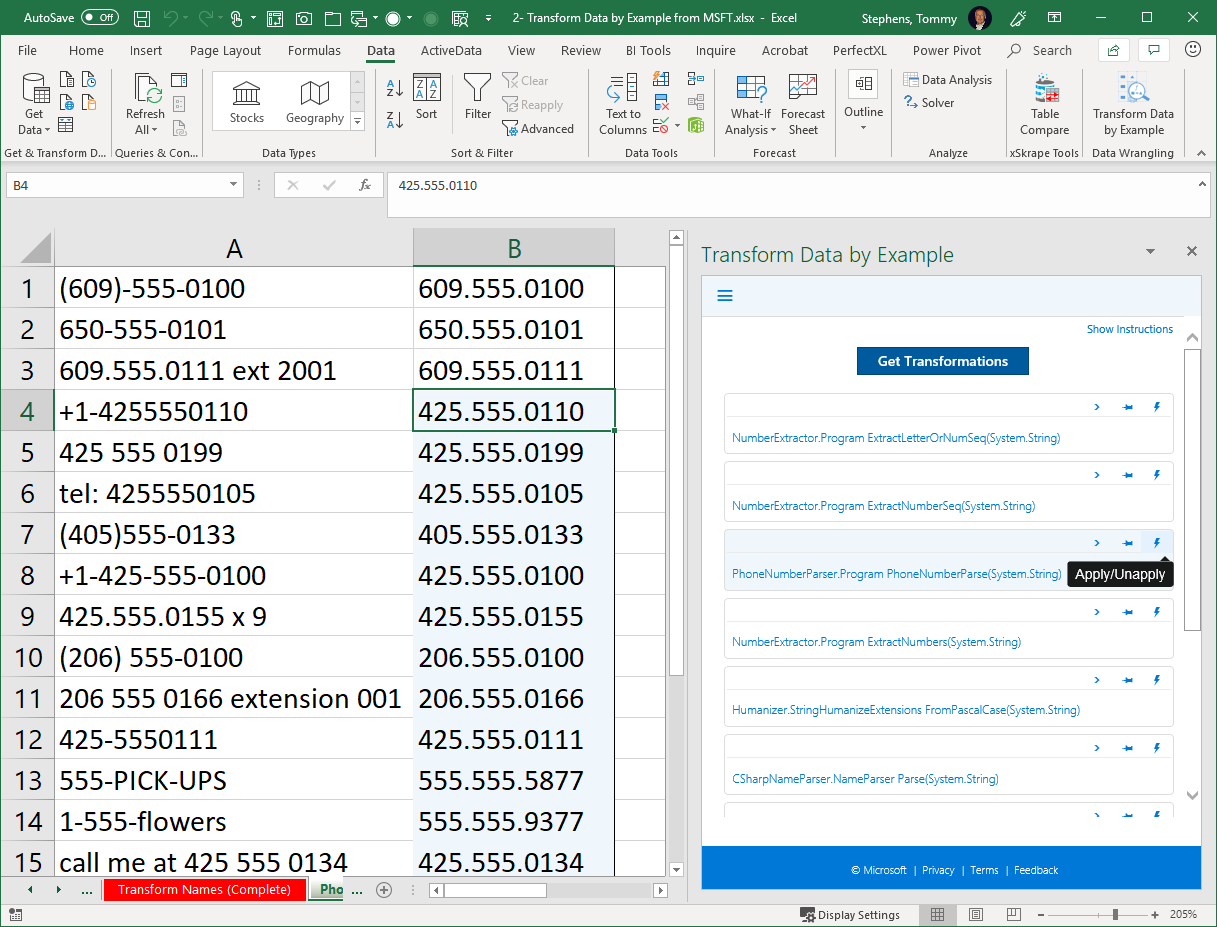
Task: Open Advanced filter options
Action: 538,129
